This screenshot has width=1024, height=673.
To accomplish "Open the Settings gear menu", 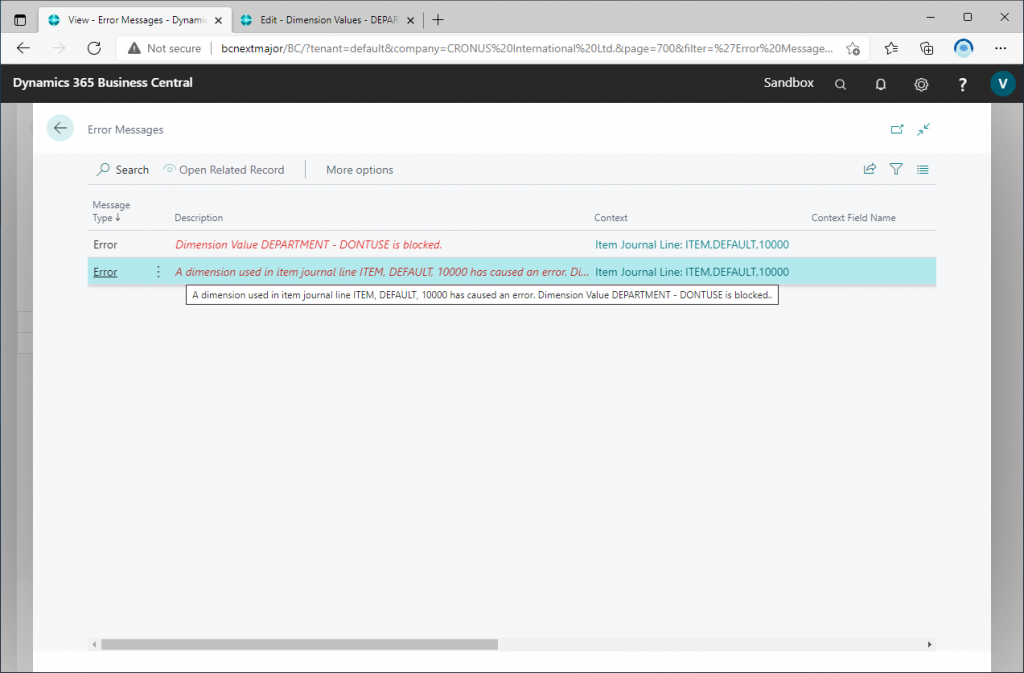I will point(921,84).
